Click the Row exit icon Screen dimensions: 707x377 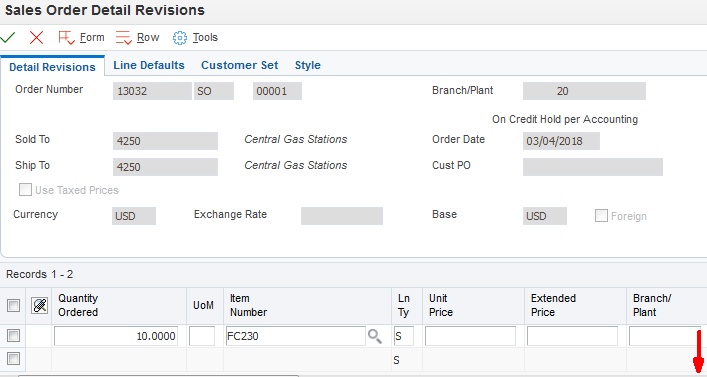pyautogui.click(x=123, y=38)
